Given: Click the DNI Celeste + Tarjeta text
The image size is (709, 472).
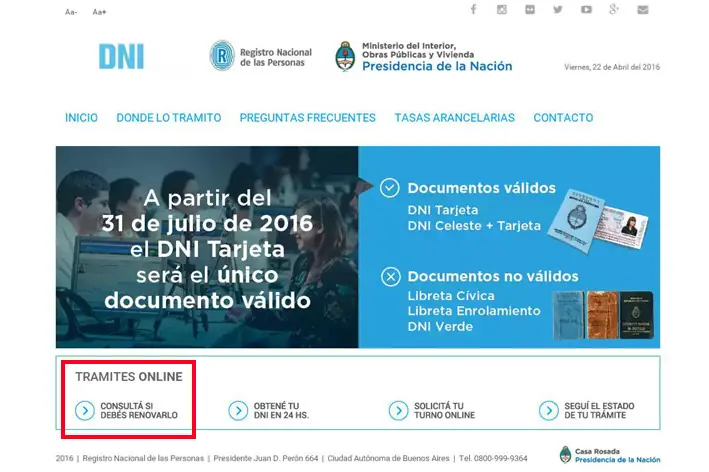Looking at the screenshot, I should tap(474, 226).
